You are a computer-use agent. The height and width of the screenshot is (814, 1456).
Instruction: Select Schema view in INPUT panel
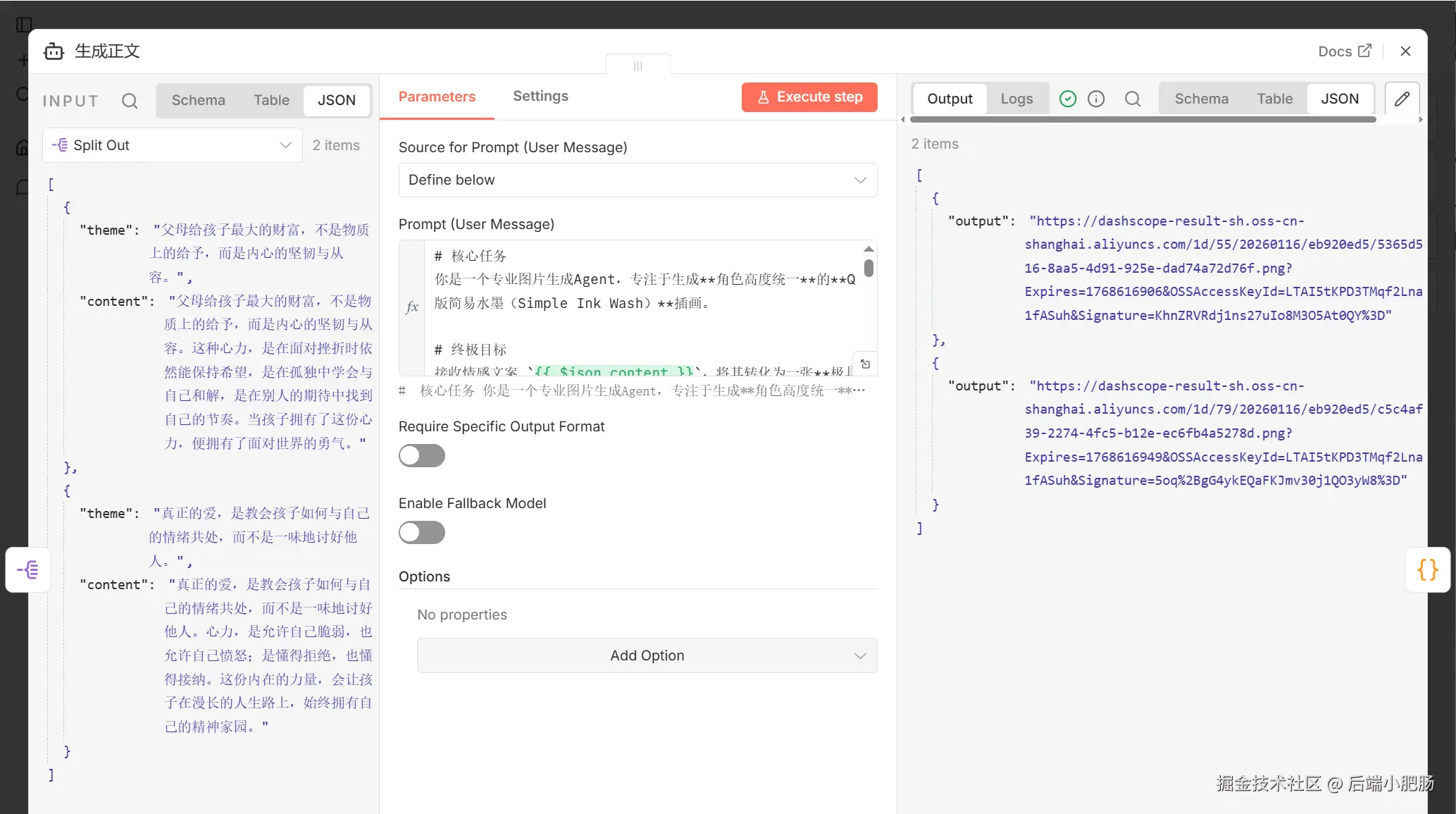tap(198, 100)
